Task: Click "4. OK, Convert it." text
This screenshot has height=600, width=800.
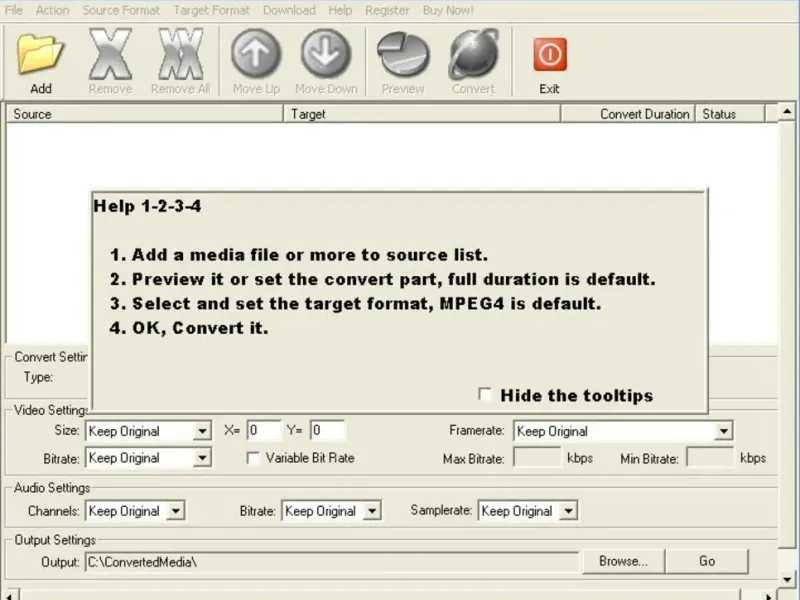Action: click(189, 328)
